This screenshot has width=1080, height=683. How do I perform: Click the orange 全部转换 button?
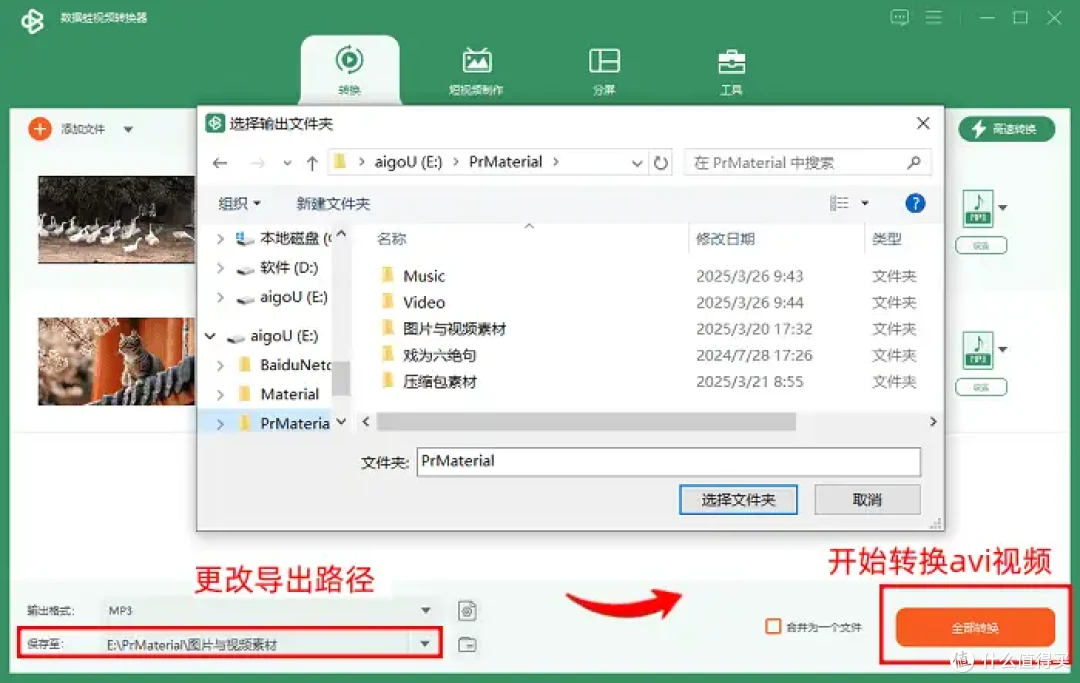975,627
